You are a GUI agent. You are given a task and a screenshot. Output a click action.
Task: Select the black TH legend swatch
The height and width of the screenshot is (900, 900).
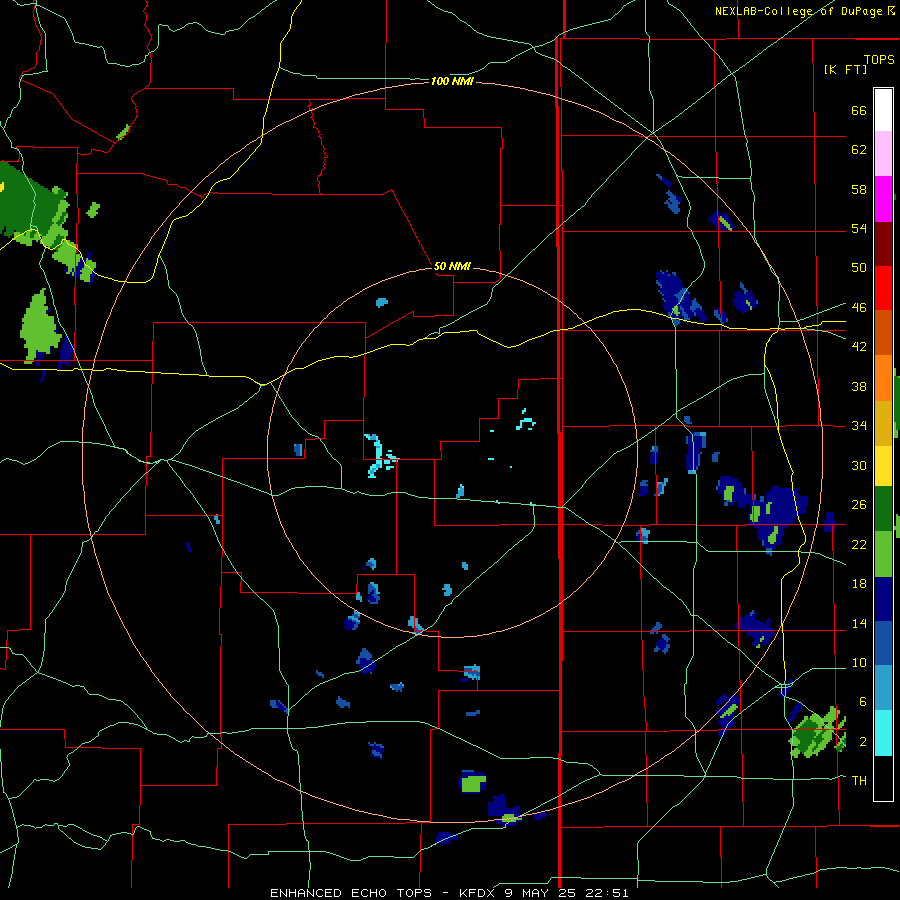coord(883,778)
